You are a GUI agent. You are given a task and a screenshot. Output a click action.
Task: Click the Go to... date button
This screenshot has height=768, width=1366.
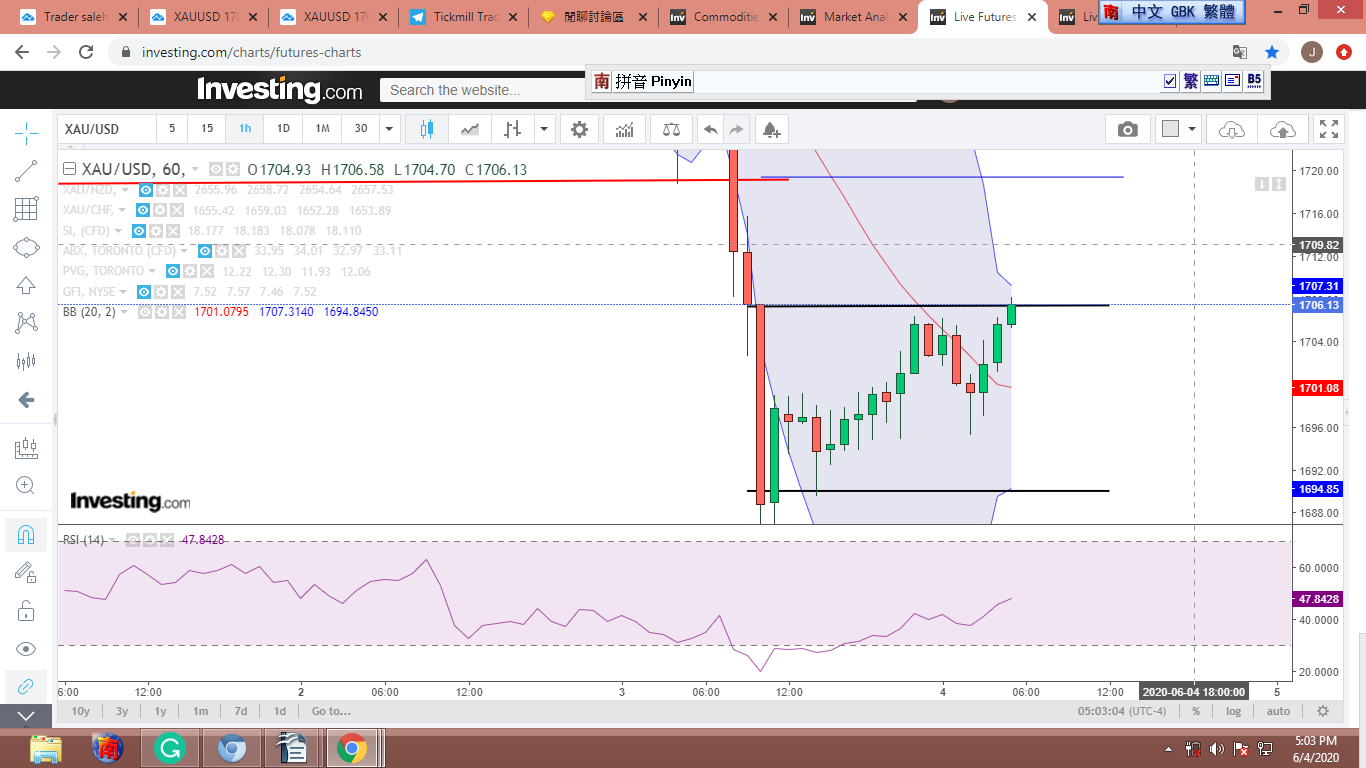331,711
